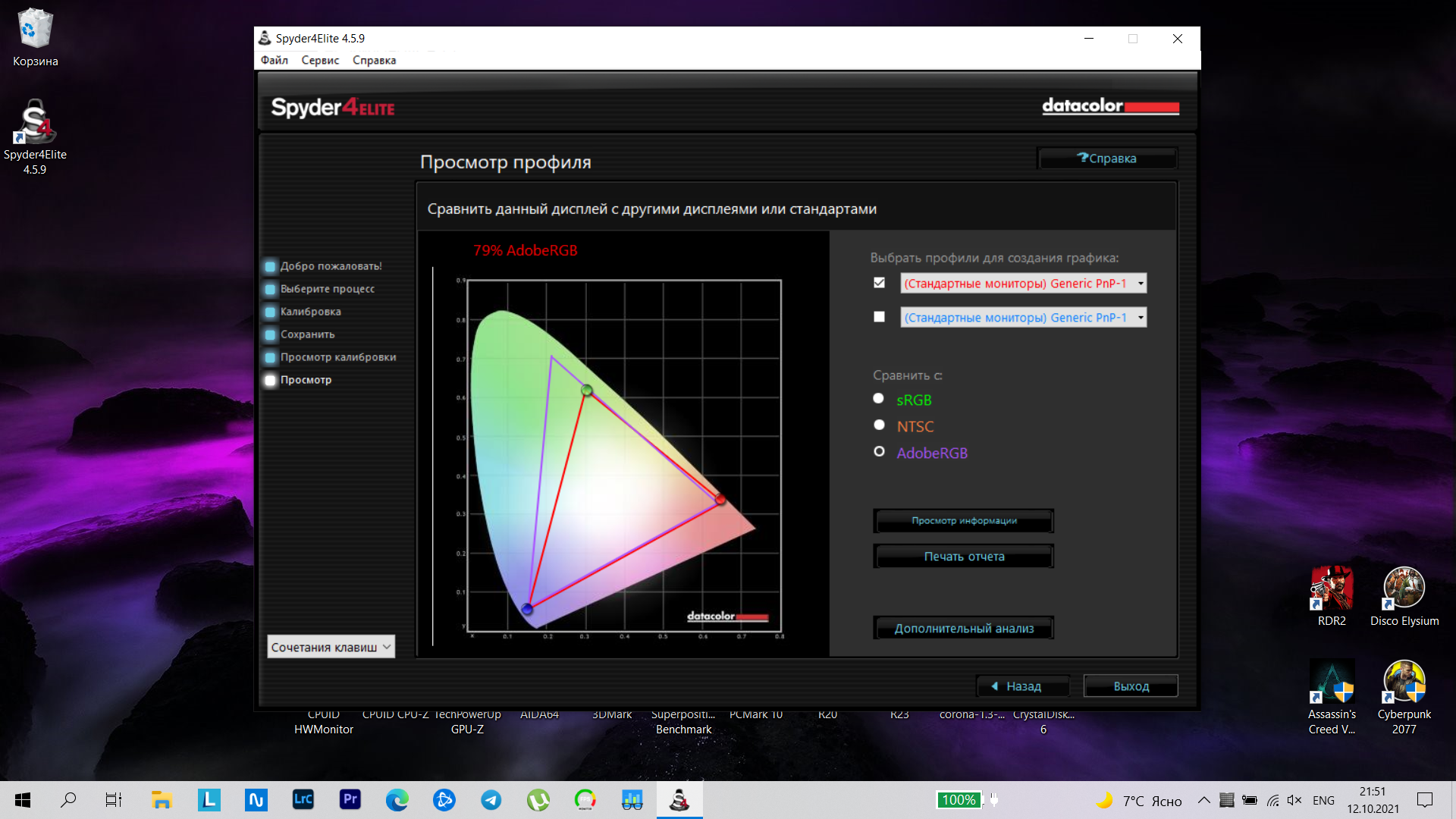Go to Выберите процесс step
1456x819 pixels.
320,289
